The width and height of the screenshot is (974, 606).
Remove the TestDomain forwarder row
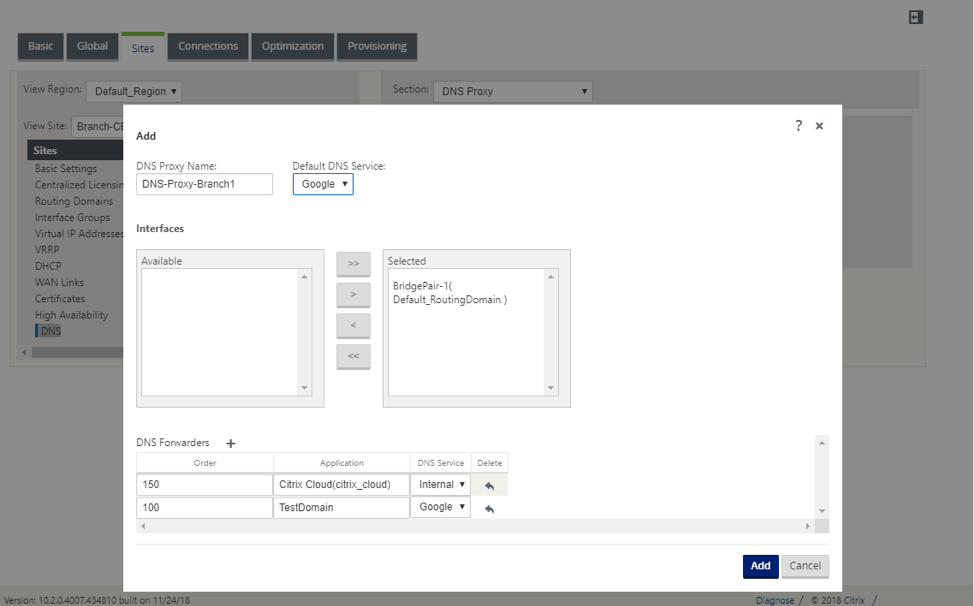(489, 509)
